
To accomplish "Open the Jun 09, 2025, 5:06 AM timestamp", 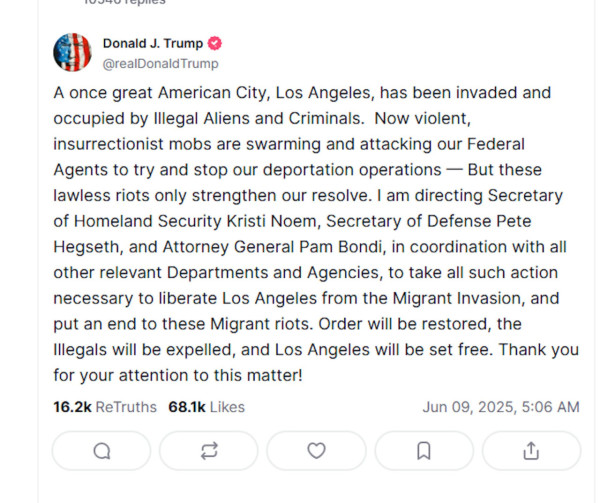I will 501,407.
